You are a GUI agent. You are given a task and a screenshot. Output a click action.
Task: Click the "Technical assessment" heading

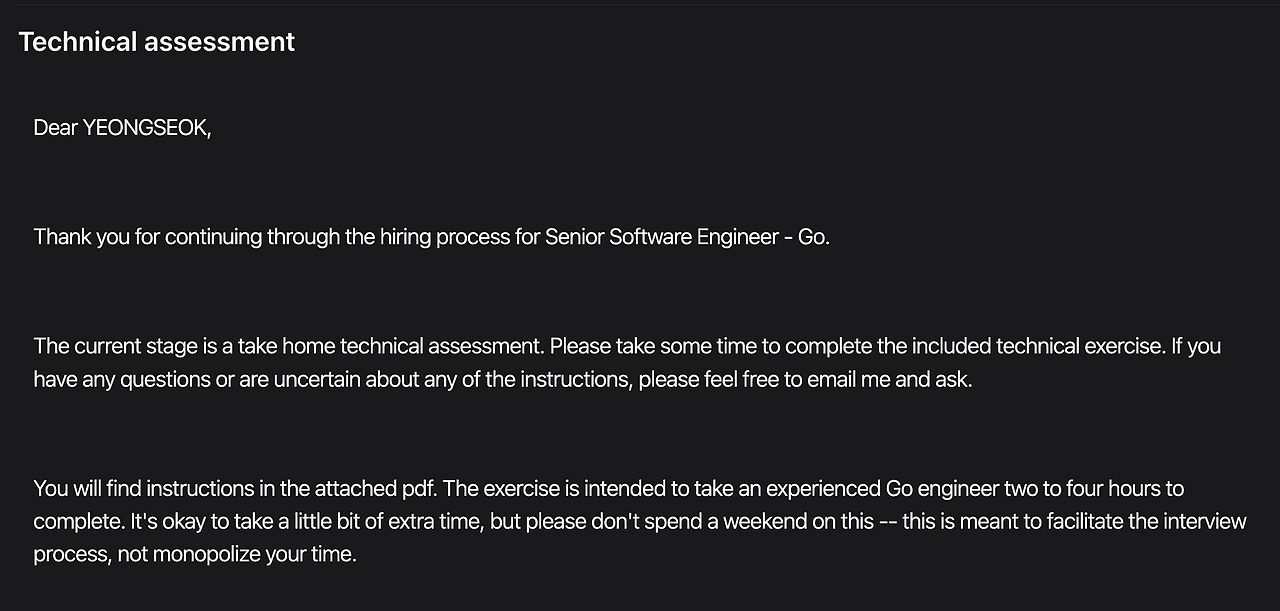(x=156, y=42)
